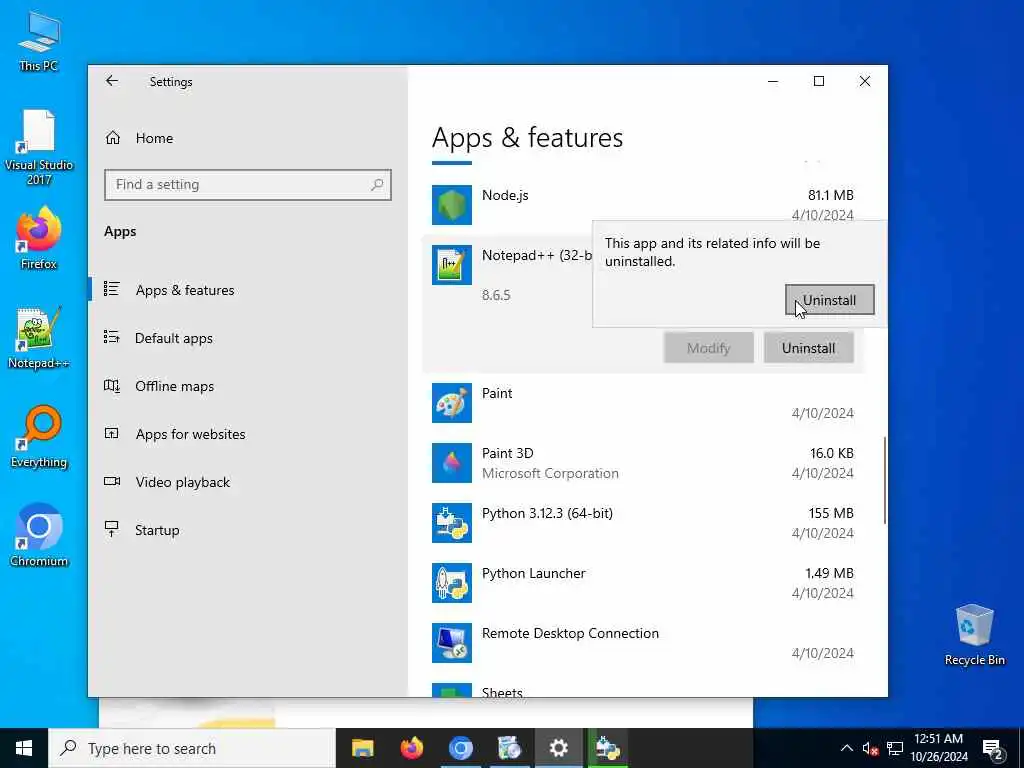This screenshot has height=768, width=1024.
Task: Click Microsoft Corporation publisher text
Action: coord(550,473)
